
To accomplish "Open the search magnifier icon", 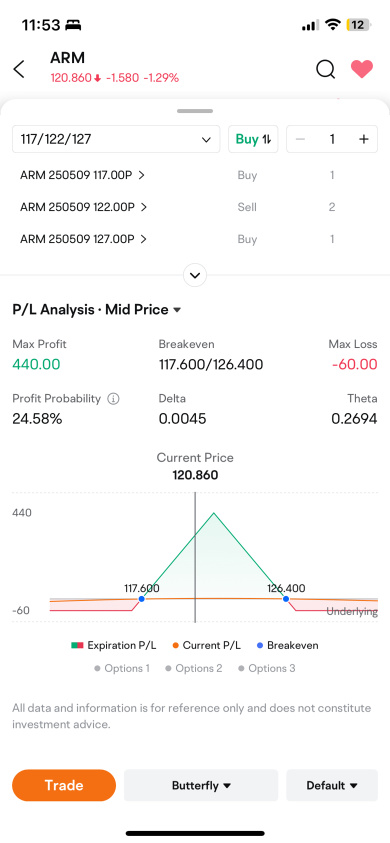I will (x=325, y=69).
